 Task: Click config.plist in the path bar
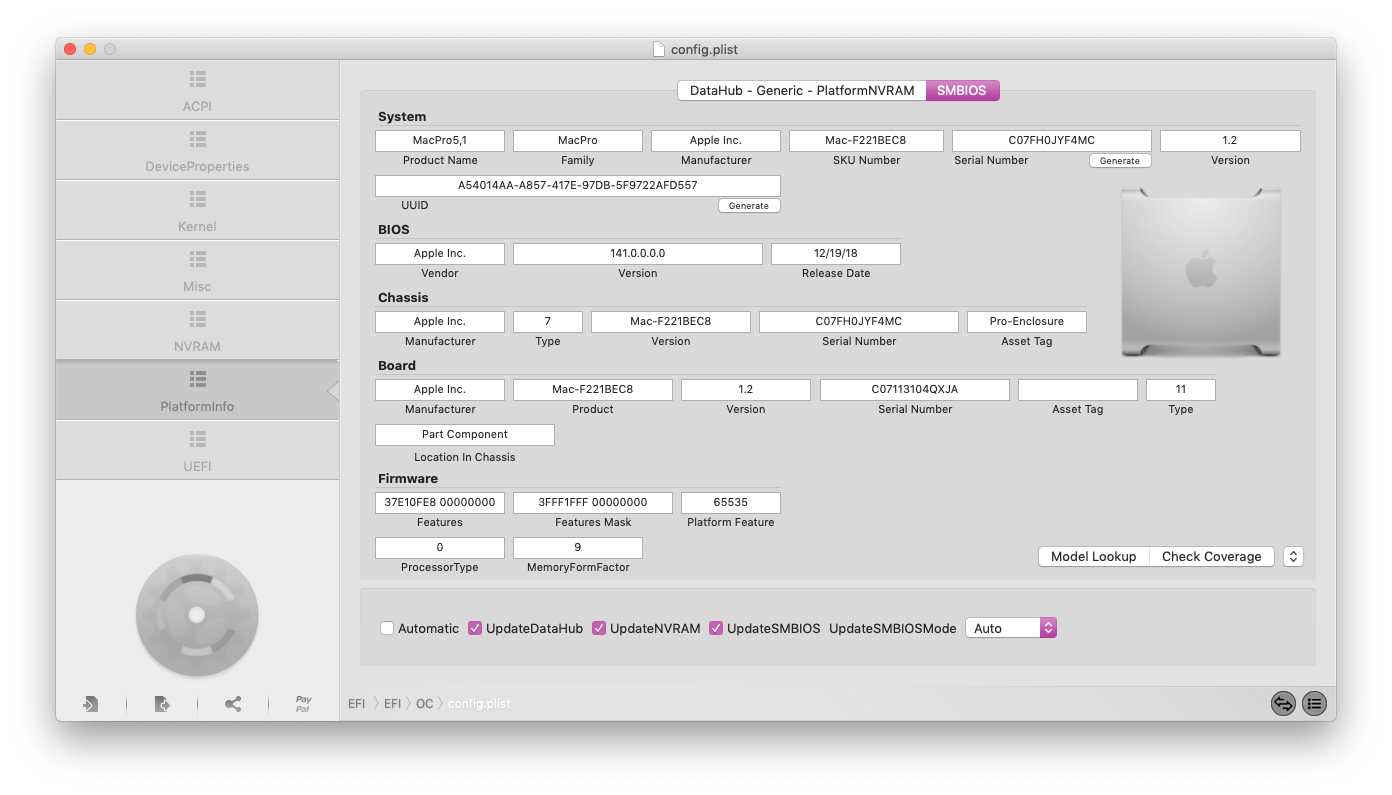click(x=479, y=704)
